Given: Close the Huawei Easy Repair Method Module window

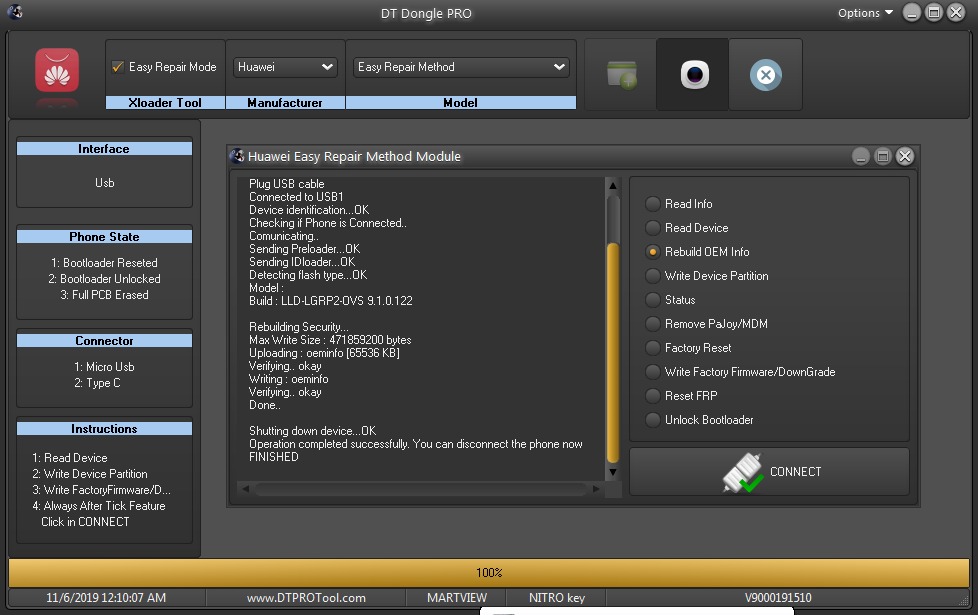Looking at the screenshot, I should point(905,156).
